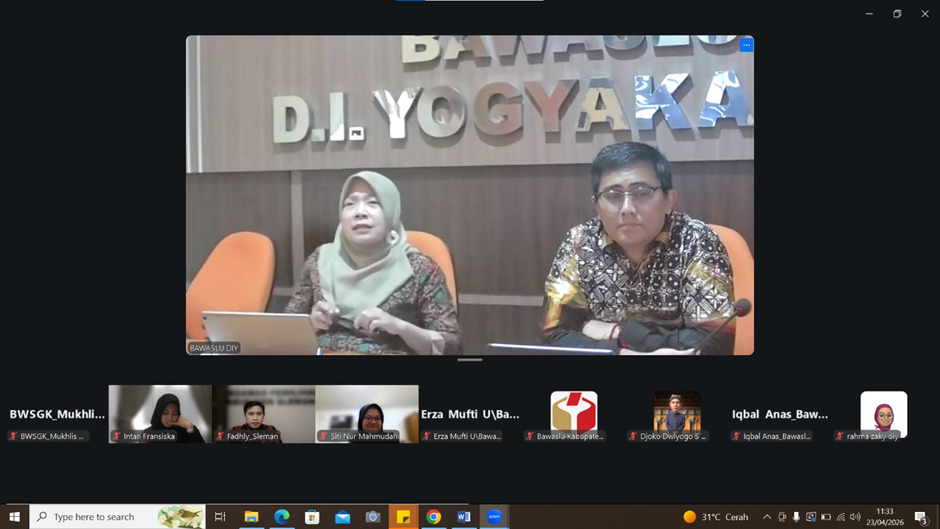The height and width of the screenshot is (529, 940).
Task: Click muted mic icon beside Bawaslu Kabupaten label
Action: (x=530, y=436)
